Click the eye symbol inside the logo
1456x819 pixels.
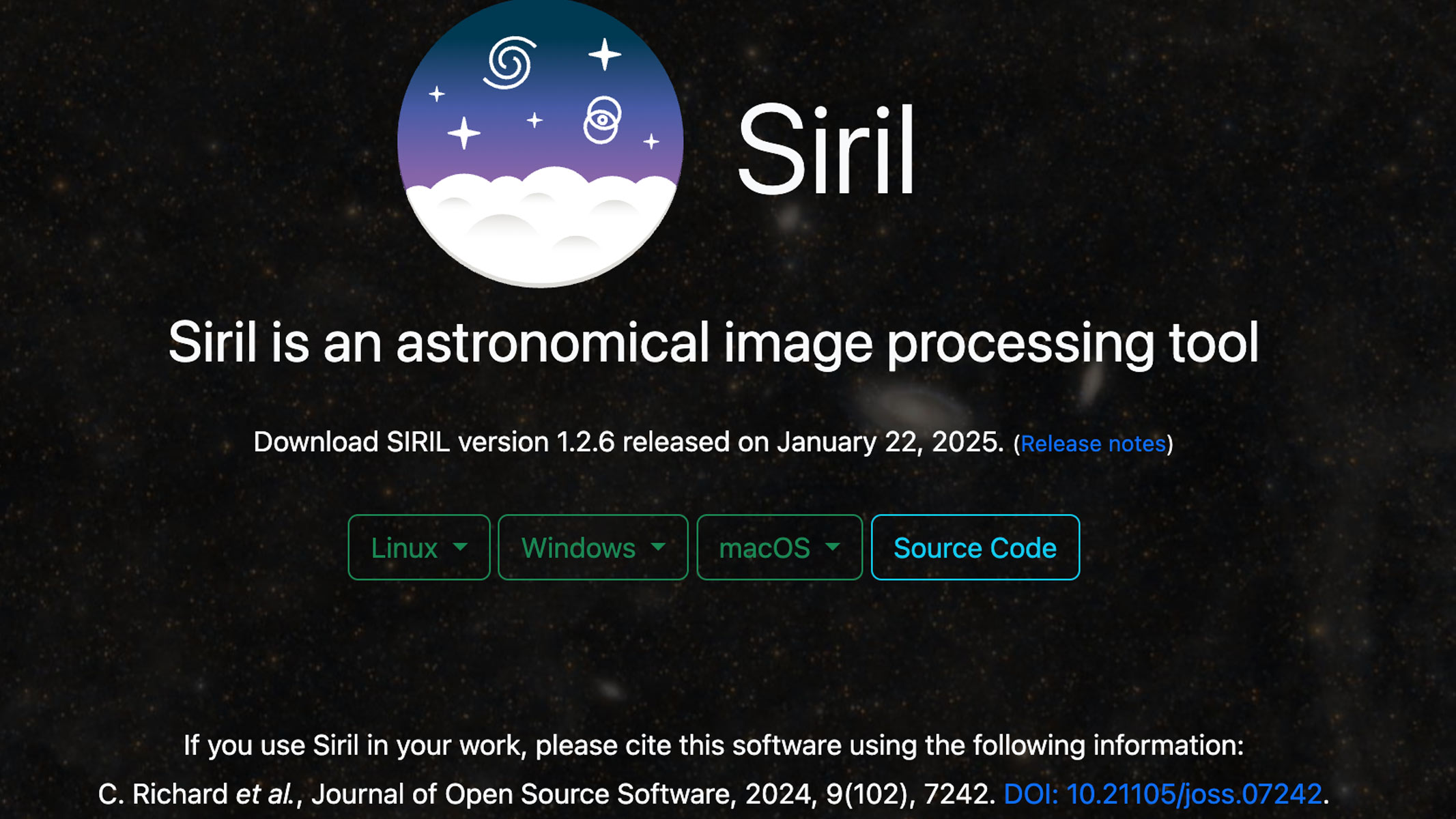tap(603, 120)
